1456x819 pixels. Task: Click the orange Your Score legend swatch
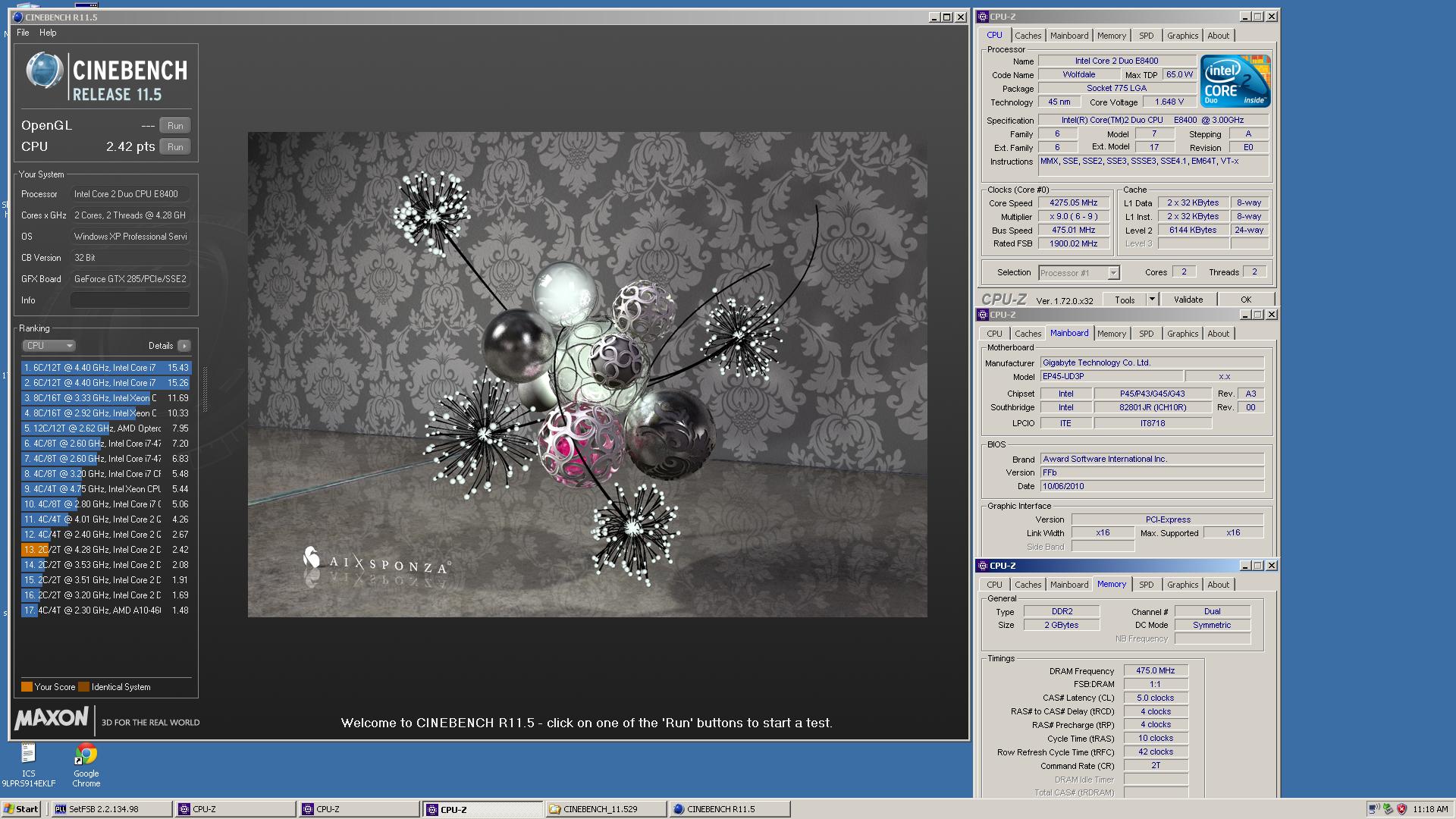pos(27,687)
